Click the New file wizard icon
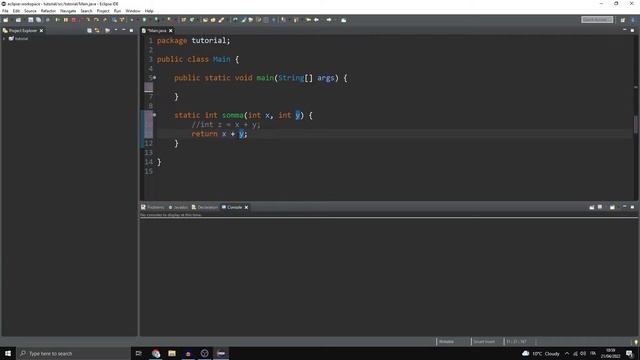This screenshot has height=360, width=640. [5, 20]
